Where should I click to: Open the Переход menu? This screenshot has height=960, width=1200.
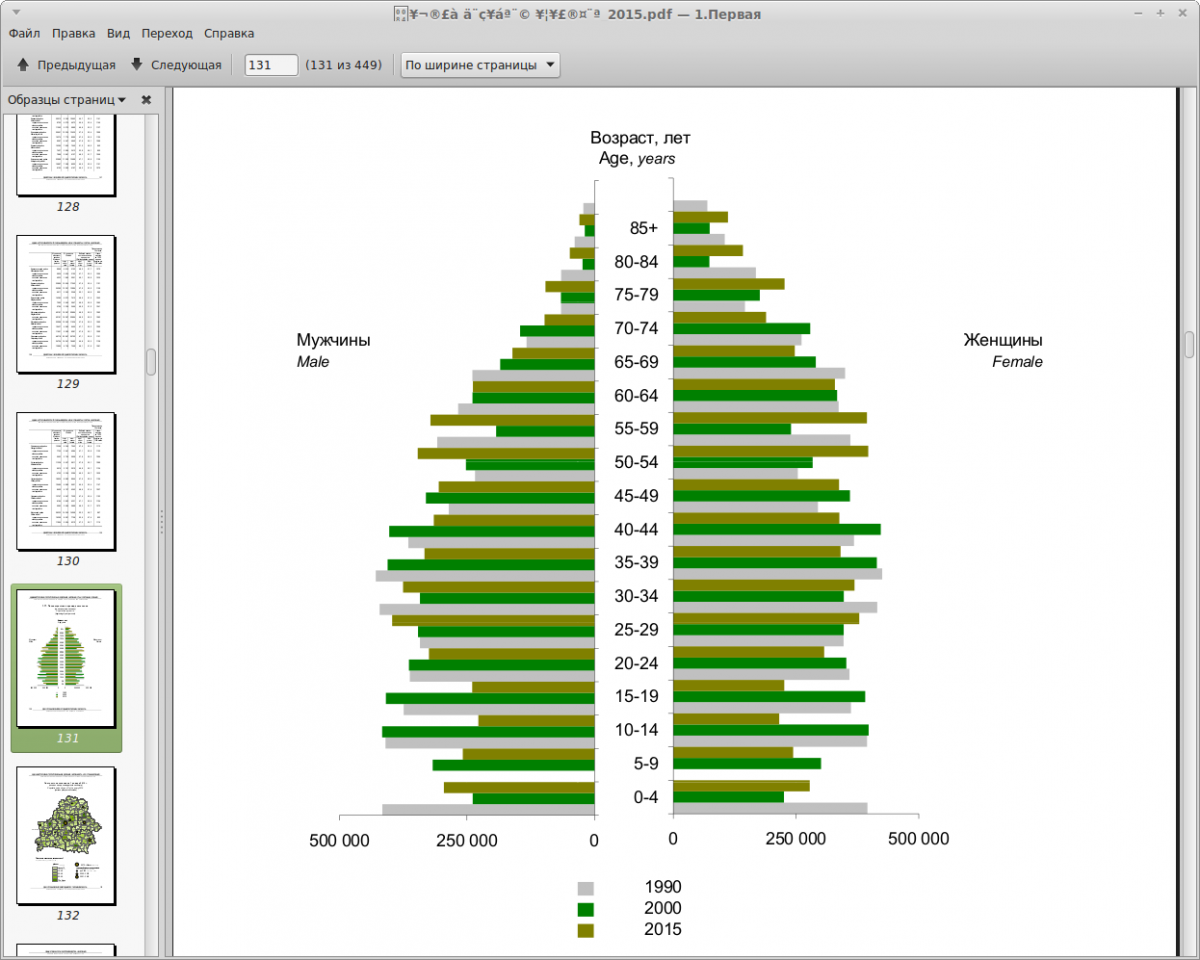pos(167,33)
